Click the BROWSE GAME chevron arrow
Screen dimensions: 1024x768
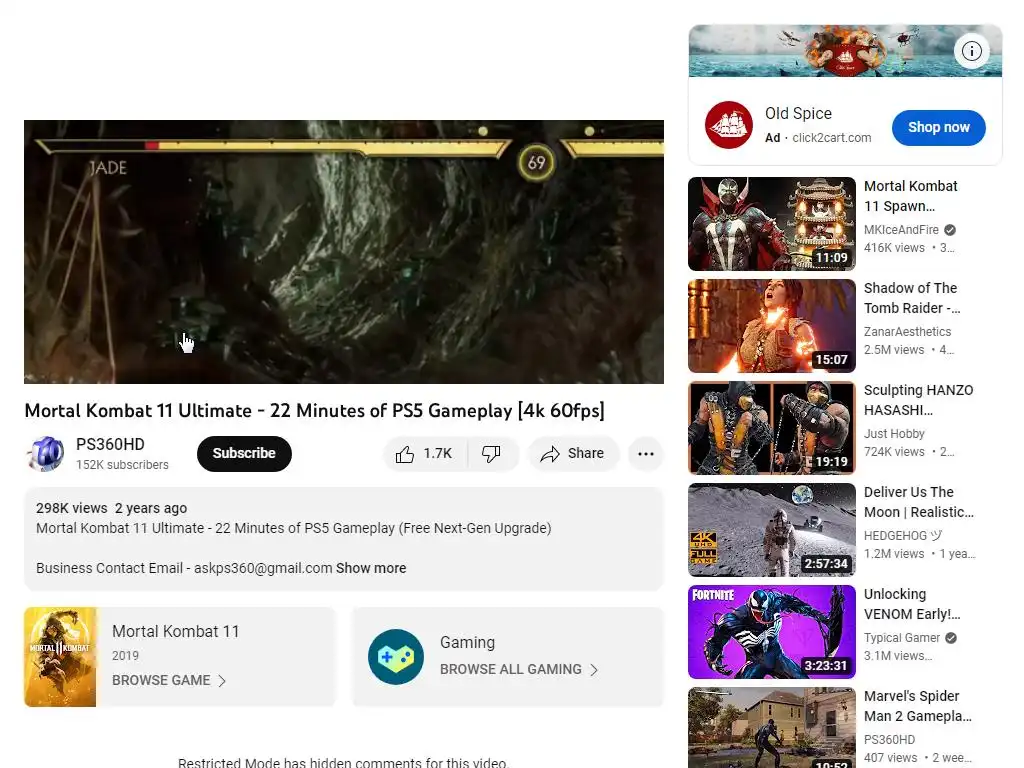(x=222, y=681)
